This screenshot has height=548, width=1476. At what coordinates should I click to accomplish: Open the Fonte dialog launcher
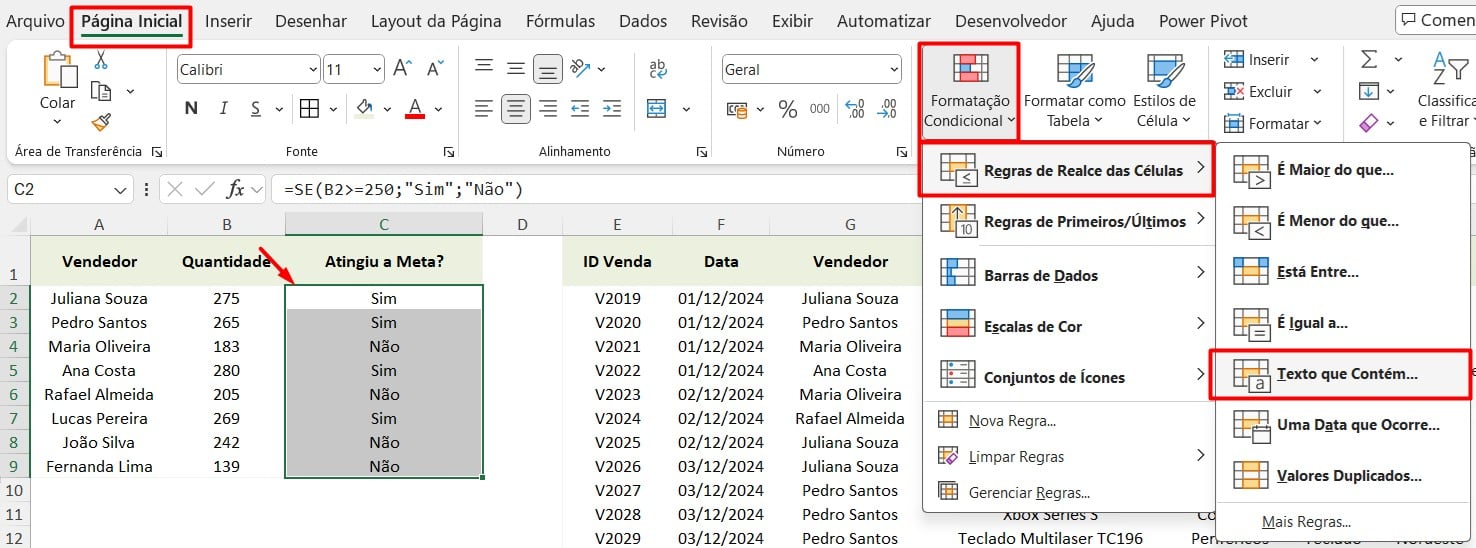pyautogui.click(x=447, y=152)
